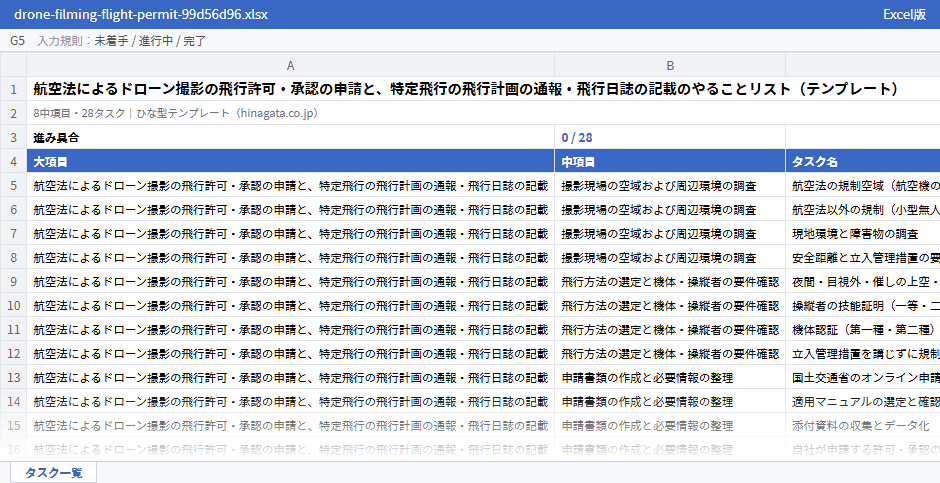Click the G5 cell reference box
Image resolution: width=940 pixels, height=483 pixels.
[17, 41]
